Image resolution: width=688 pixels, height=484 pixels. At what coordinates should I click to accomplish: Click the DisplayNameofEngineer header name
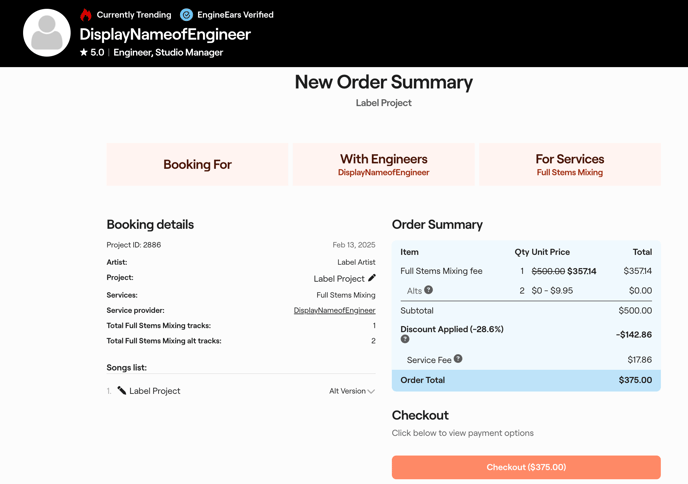(165, 34)
